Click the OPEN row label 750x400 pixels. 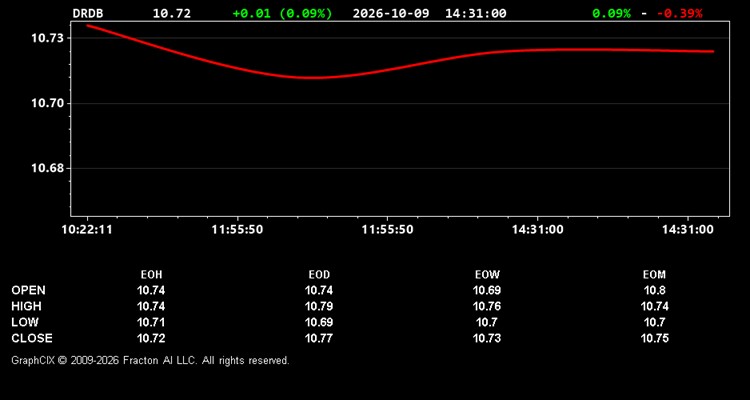click(x=29, y=290)
